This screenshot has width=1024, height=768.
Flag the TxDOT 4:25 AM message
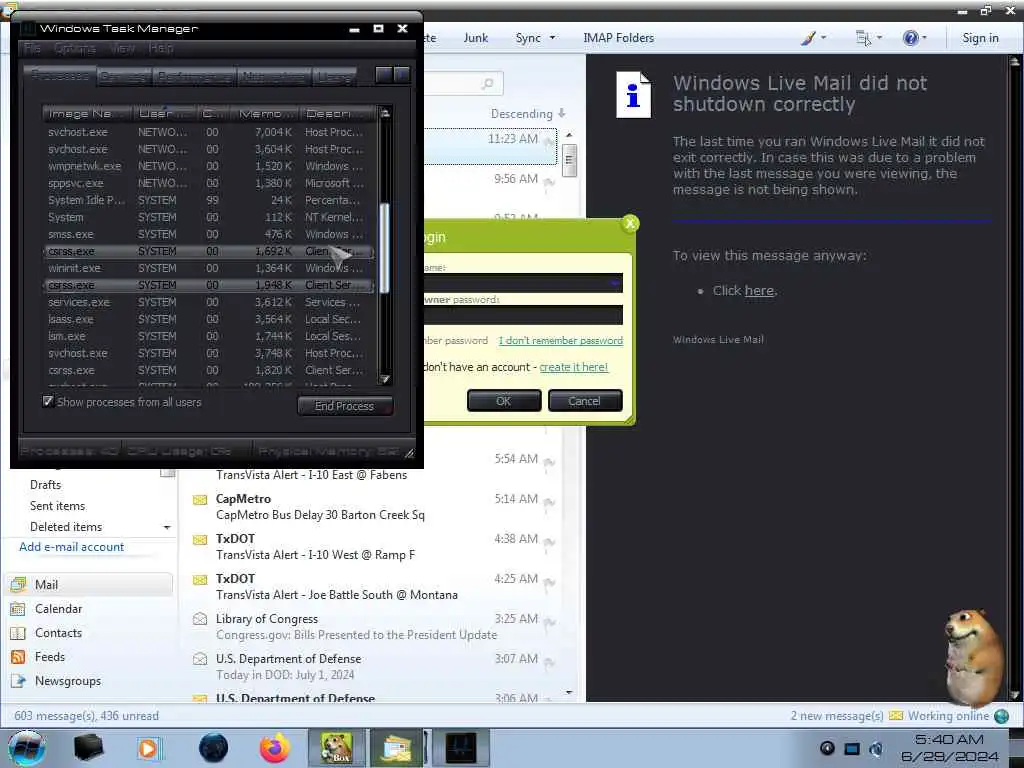(549, 582)
